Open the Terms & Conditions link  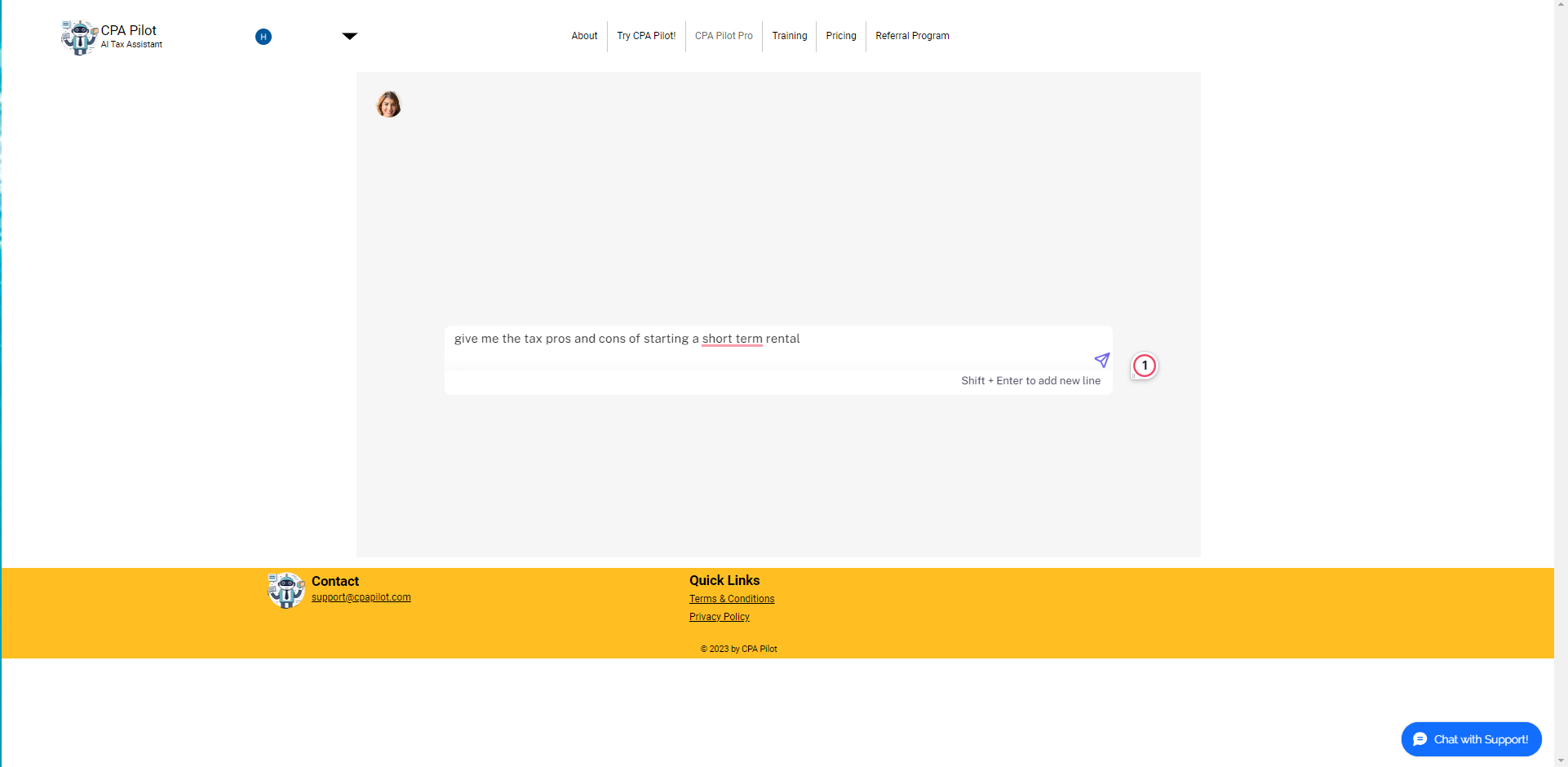pyautogui.click(x=732, y=599)
